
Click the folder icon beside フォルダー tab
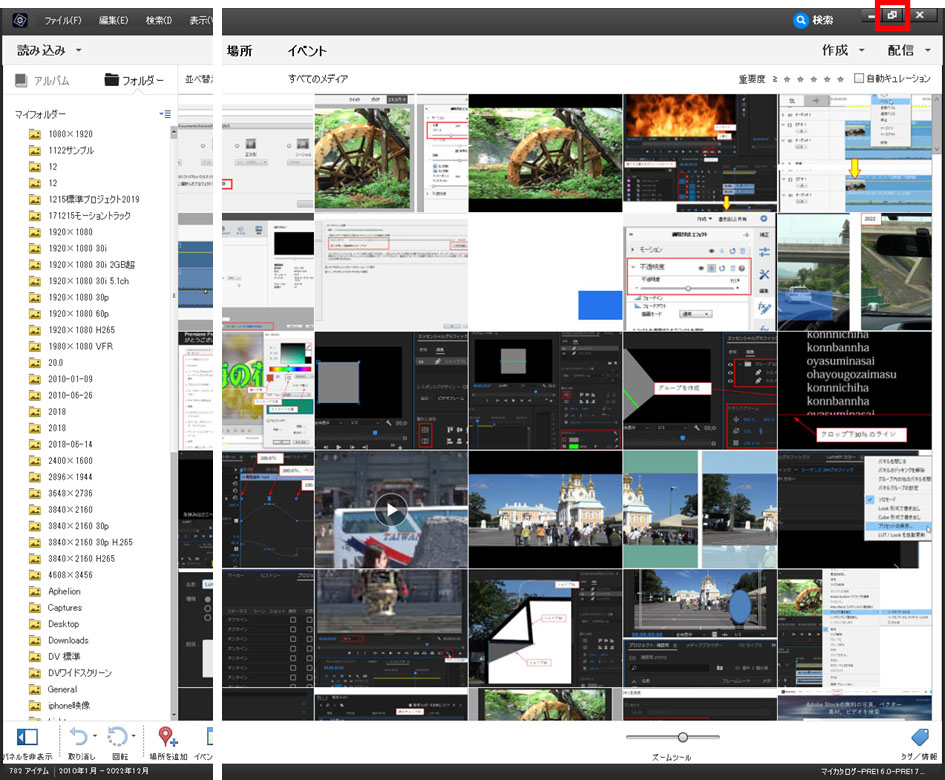(x=112, y=79)
